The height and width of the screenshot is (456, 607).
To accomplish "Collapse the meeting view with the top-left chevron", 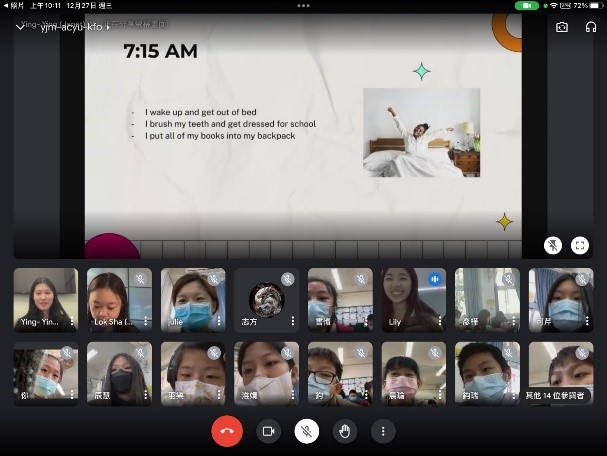I will [20, 27].
